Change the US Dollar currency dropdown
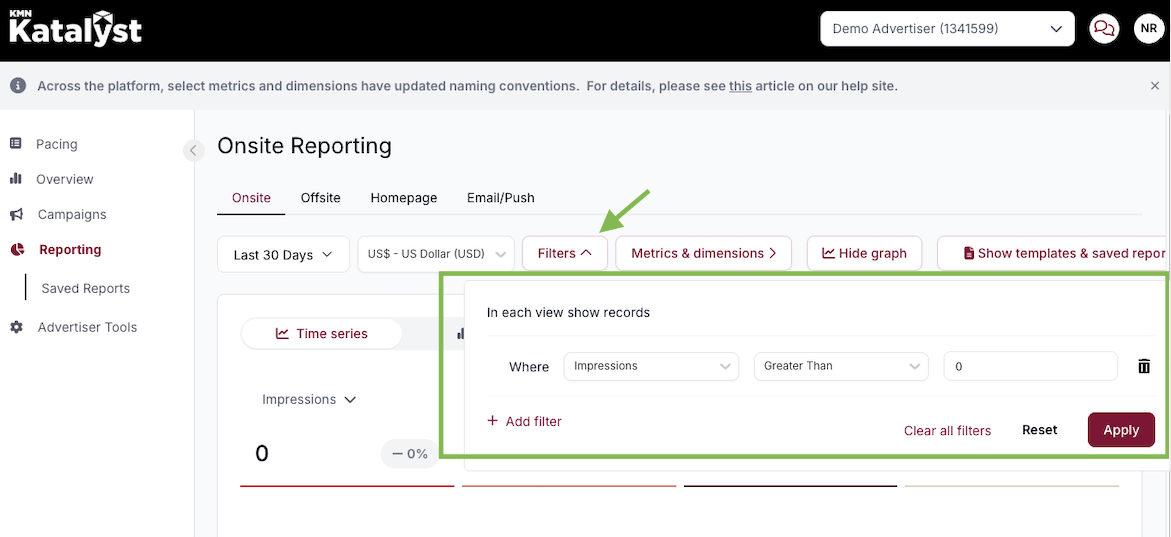 click(436, 255)
